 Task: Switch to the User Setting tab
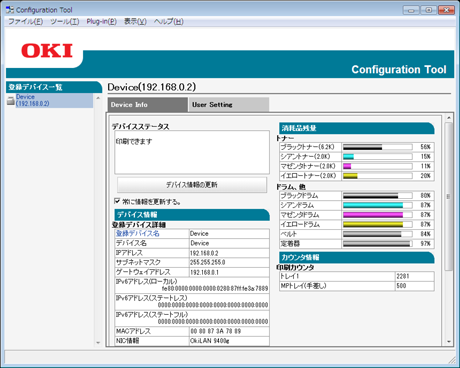[x=229, y=105]
